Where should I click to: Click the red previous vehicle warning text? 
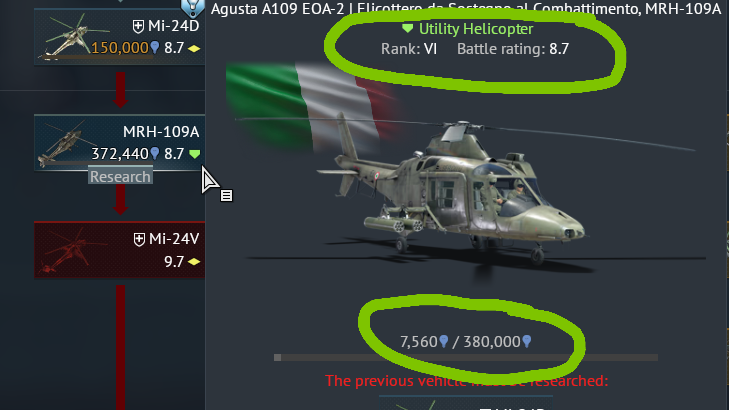tap(466, 381)
